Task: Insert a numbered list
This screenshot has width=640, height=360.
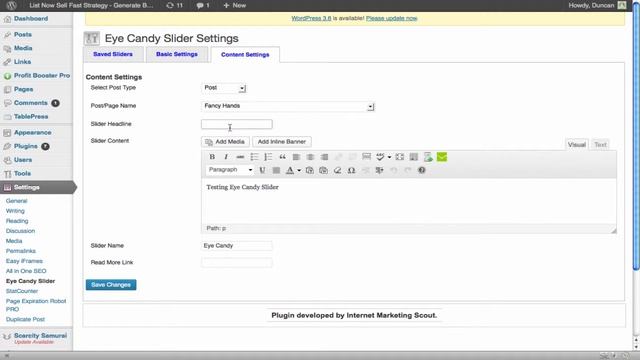Action: click(x=268, y=157)
